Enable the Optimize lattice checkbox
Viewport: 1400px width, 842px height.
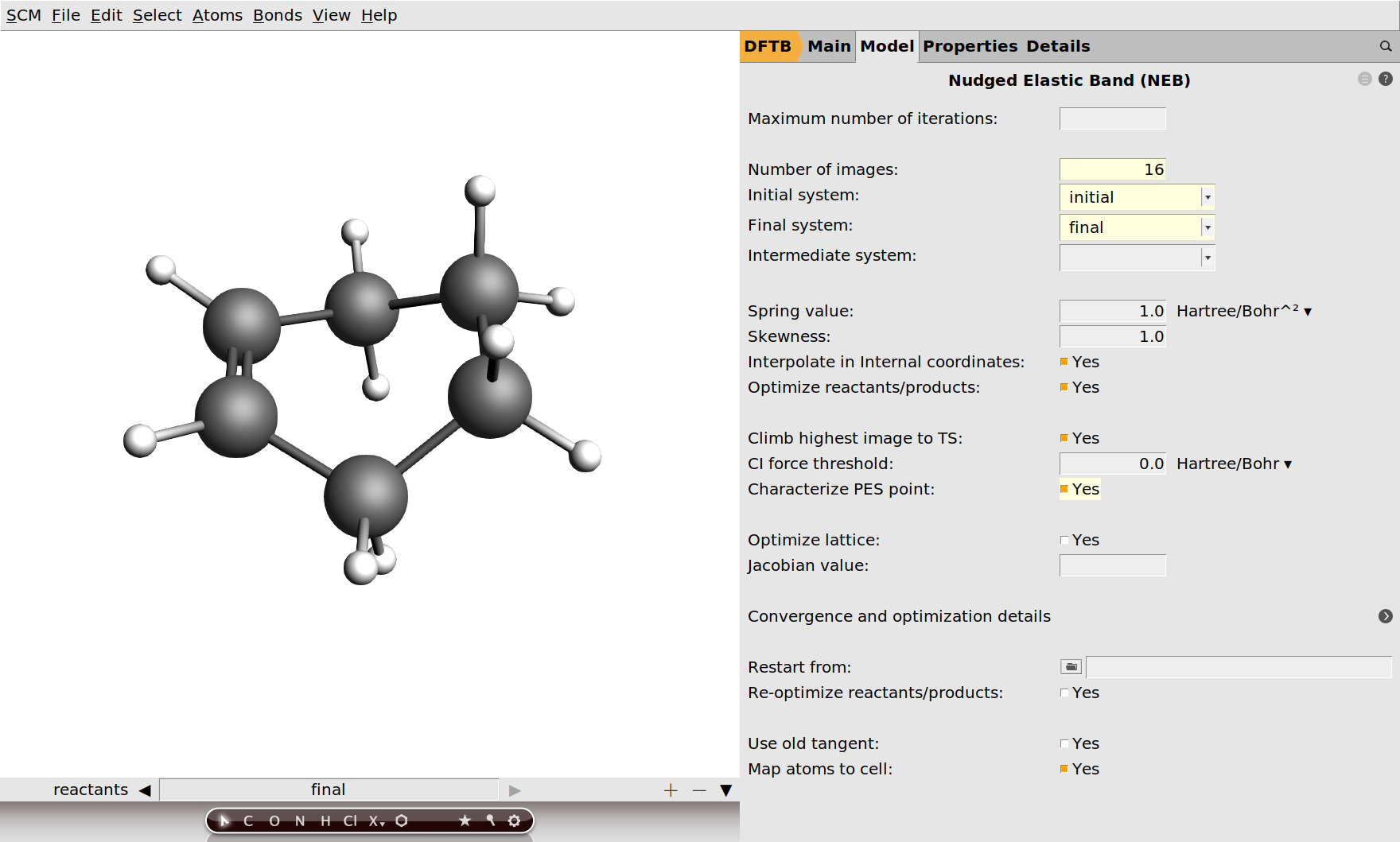(1064, 541)
